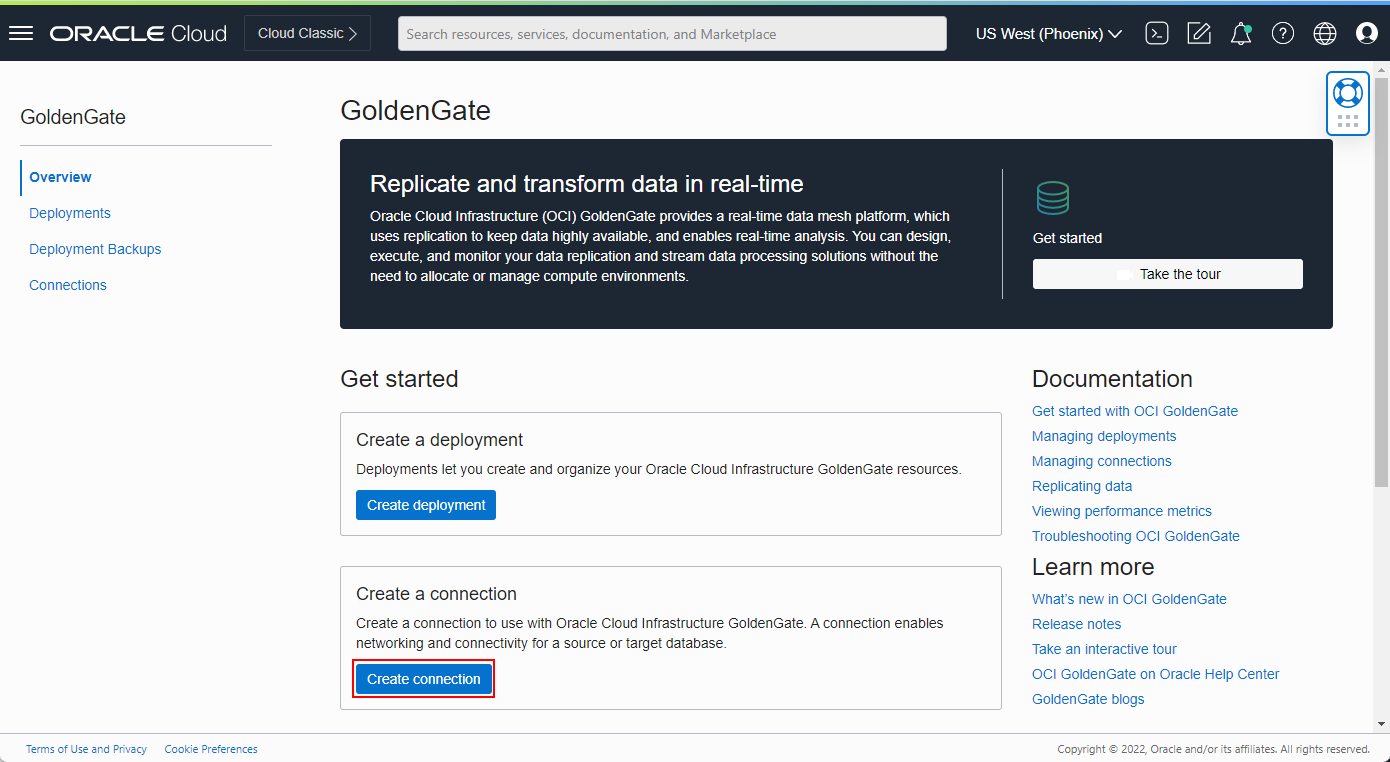The image size is (1390, 762).
Task: Click the resources search field
Action: tap(672, 33)
